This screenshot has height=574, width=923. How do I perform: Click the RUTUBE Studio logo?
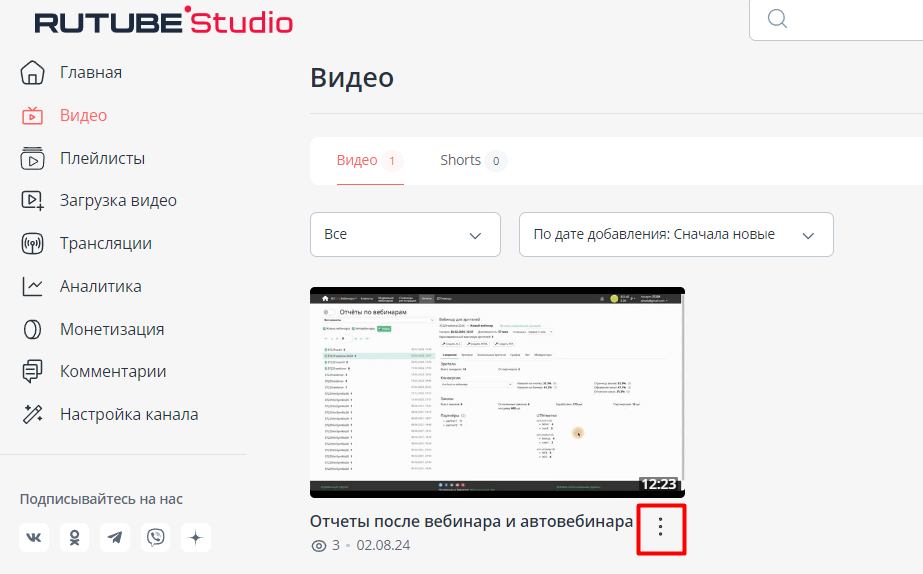point(164,21)
